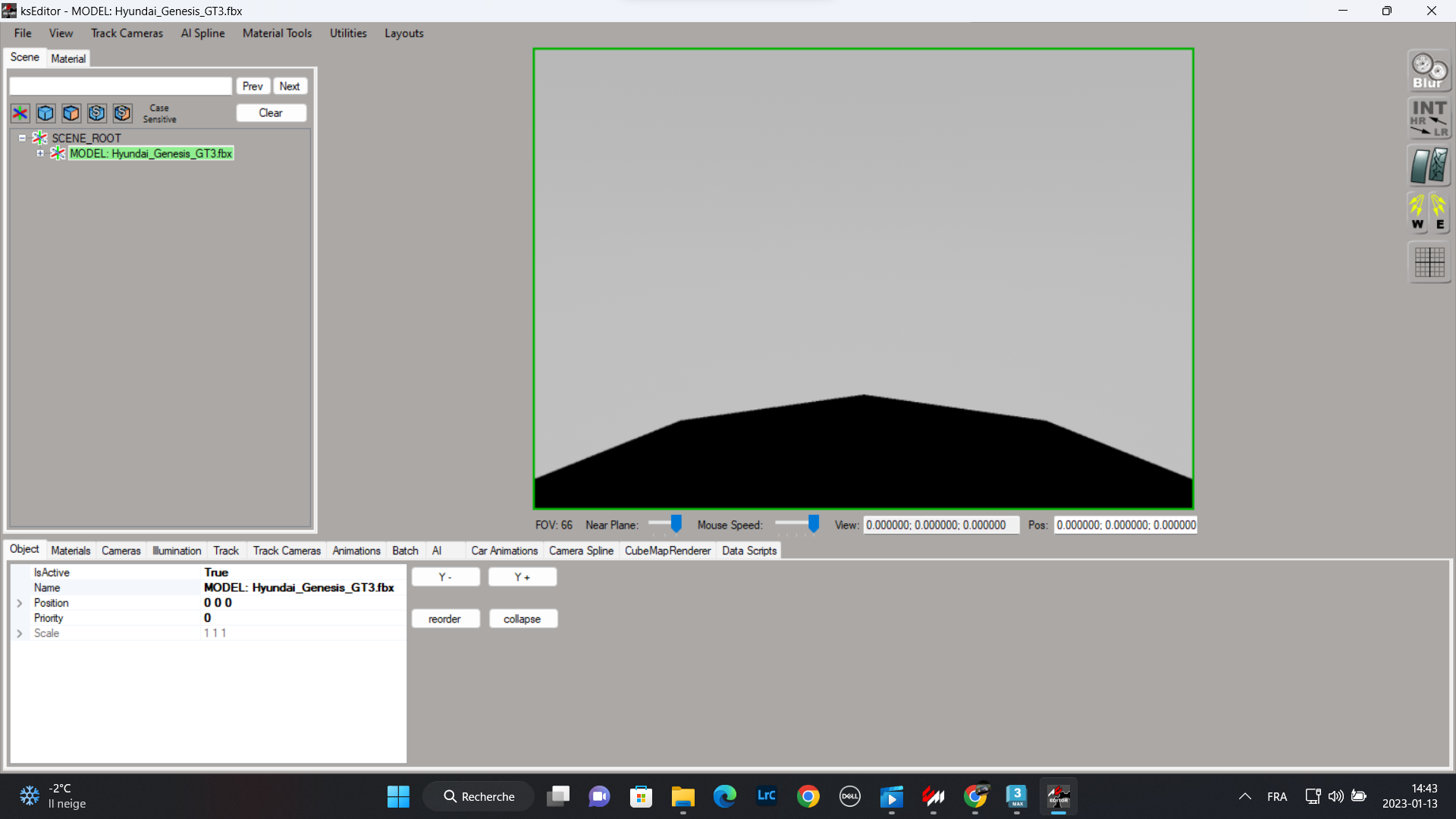Click the AI Spline menu
Viewport: 1456px width, 819px height.
click(x=201, y=33)
